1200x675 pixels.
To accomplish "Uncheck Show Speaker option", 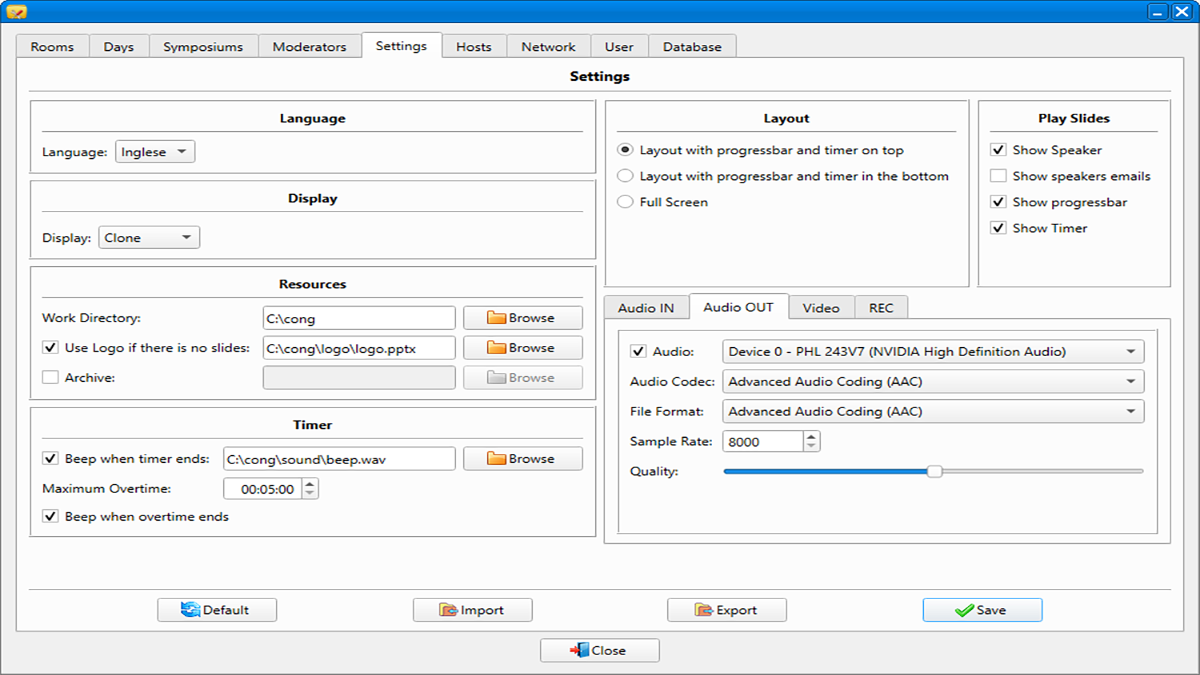I will click(x=998, y=150).
